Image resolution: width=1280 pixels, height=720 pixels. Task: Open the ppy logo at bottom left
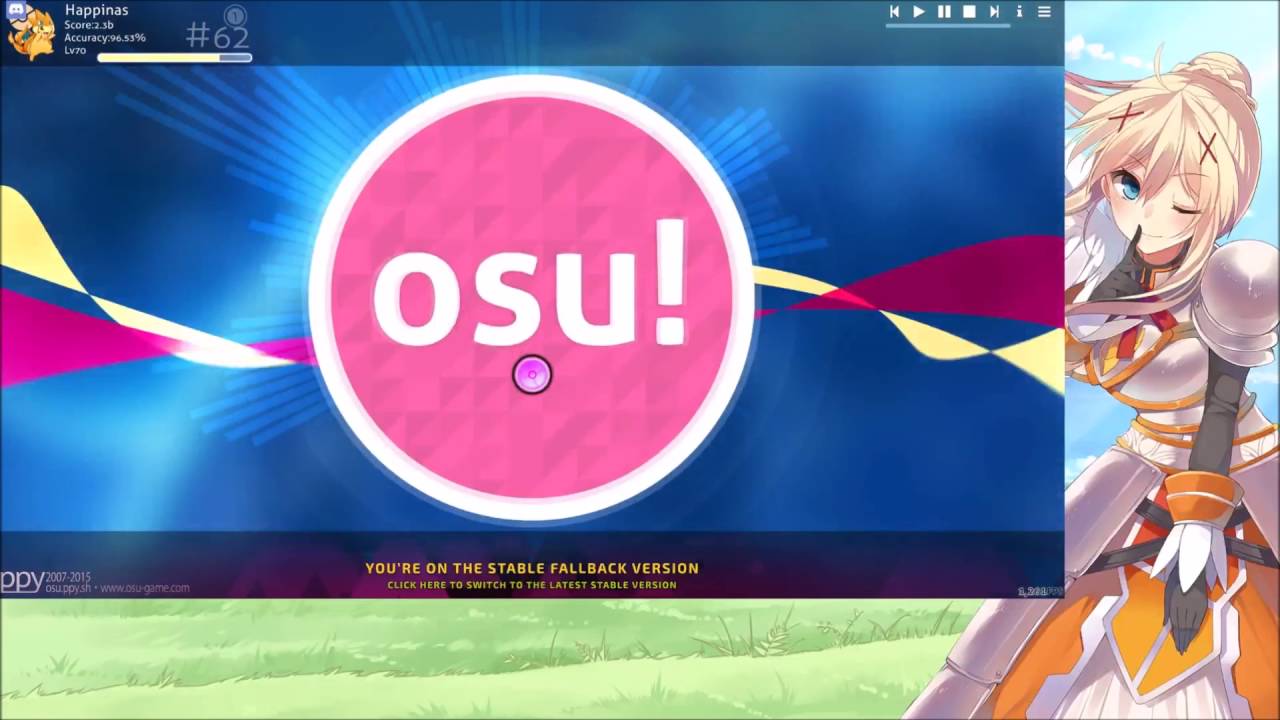click(x=21, y=581)
